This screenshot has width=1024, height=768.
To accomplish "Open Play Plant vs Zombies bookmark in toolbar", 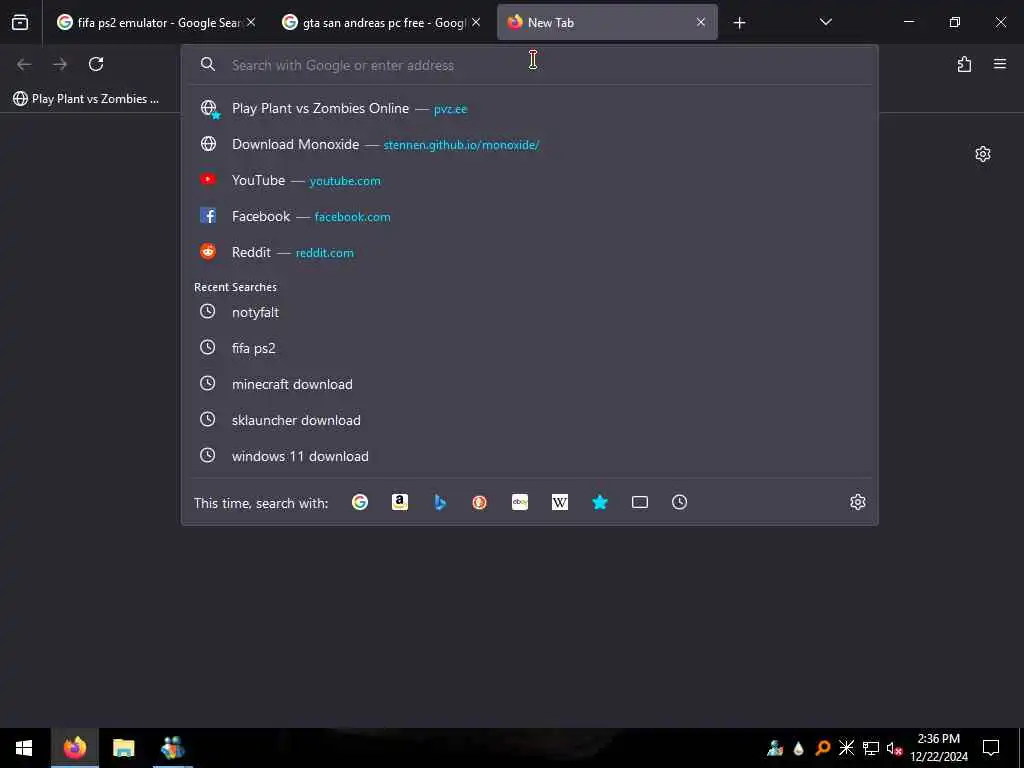I will pos(86,99).
